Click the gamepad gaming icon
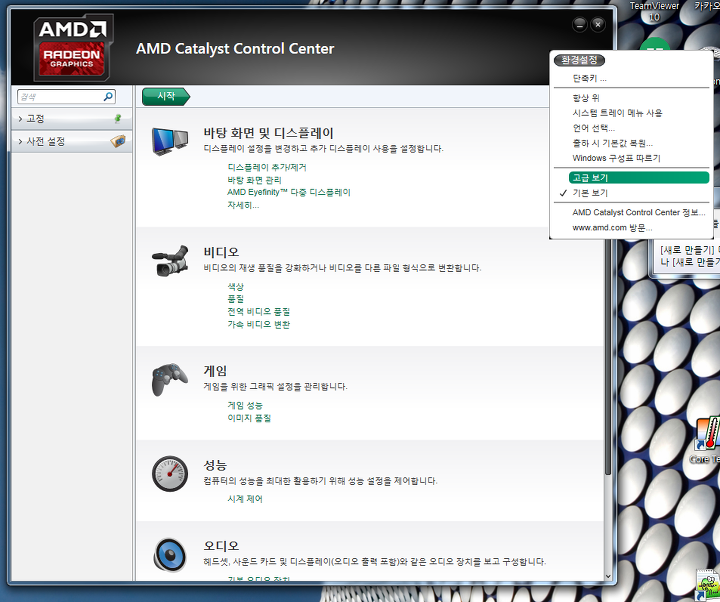Screen dimensions: 720x602 tap(169, 379)
